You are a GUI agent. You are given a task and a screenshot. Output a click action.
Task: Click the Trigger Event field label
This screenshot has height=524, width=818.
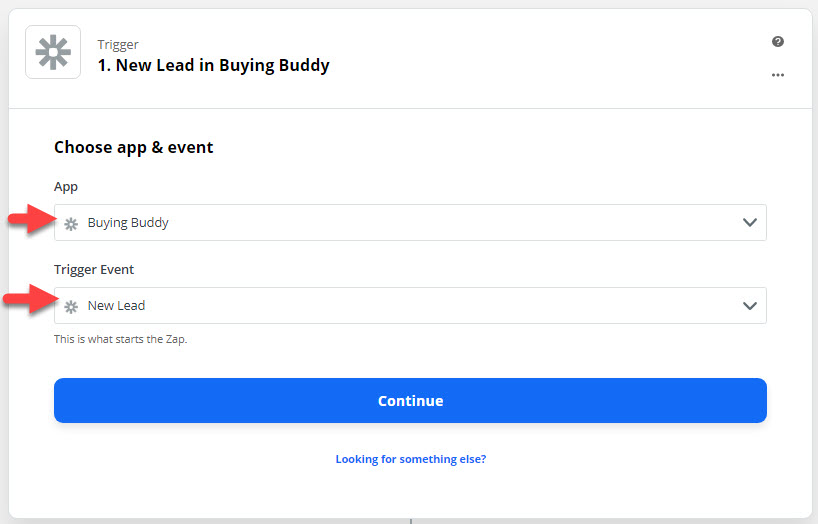(x=94, y=270)
